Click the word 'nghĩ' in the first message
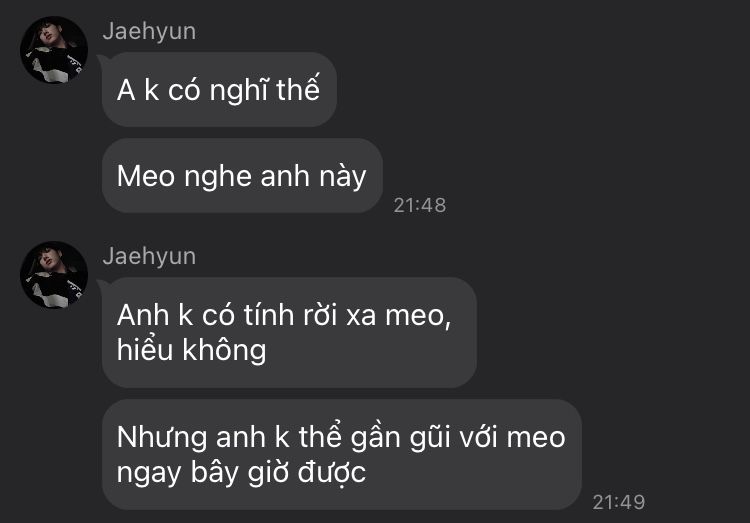The image size is (750, 523). point(237,91)
